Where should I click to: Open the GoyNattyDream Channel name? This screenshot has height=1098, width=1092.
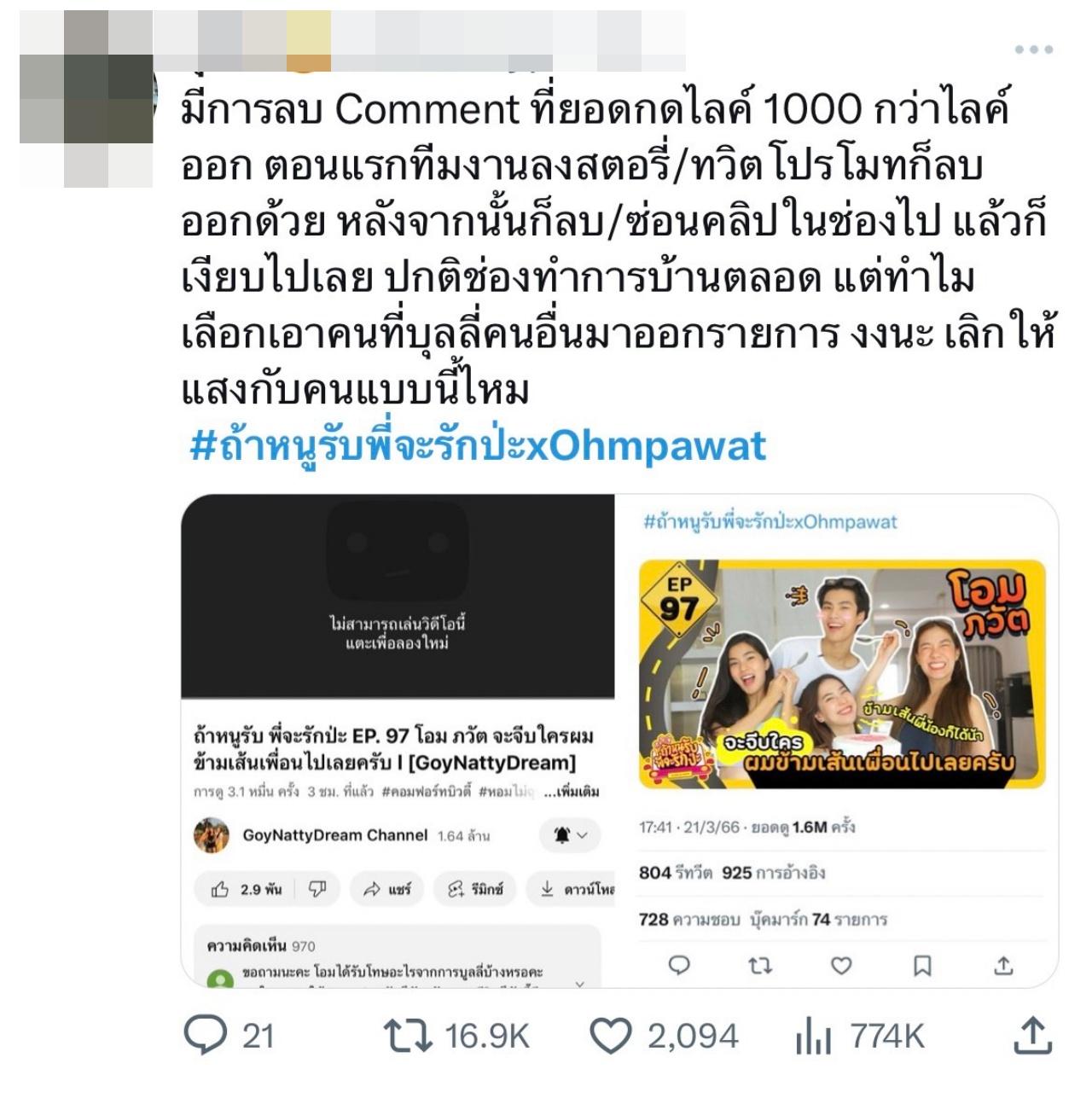(x=335, y=835)
